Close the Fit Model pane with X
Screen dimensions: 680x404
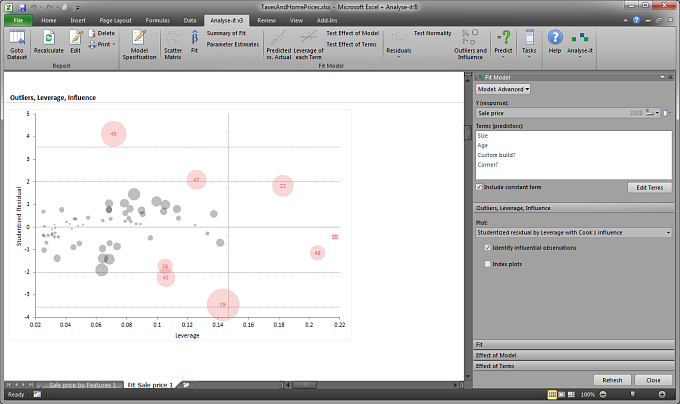coord(670,77)
